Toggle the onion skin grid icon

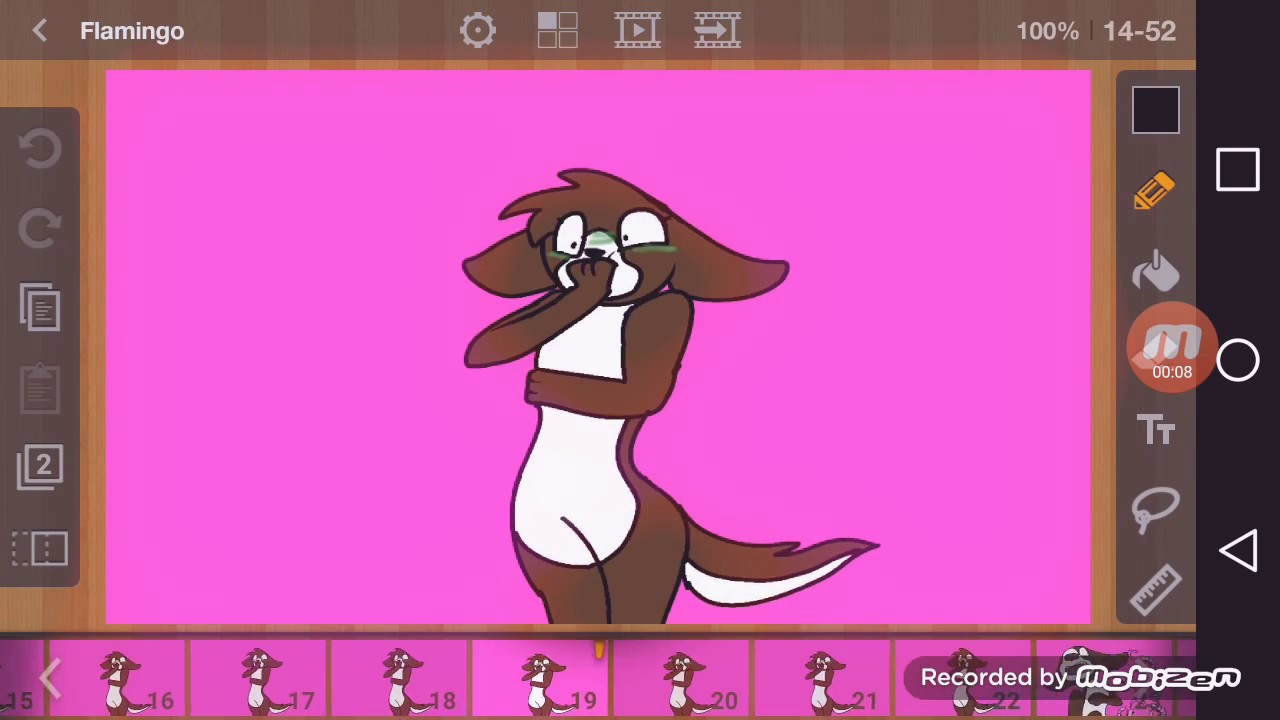[x=40, y=548]
